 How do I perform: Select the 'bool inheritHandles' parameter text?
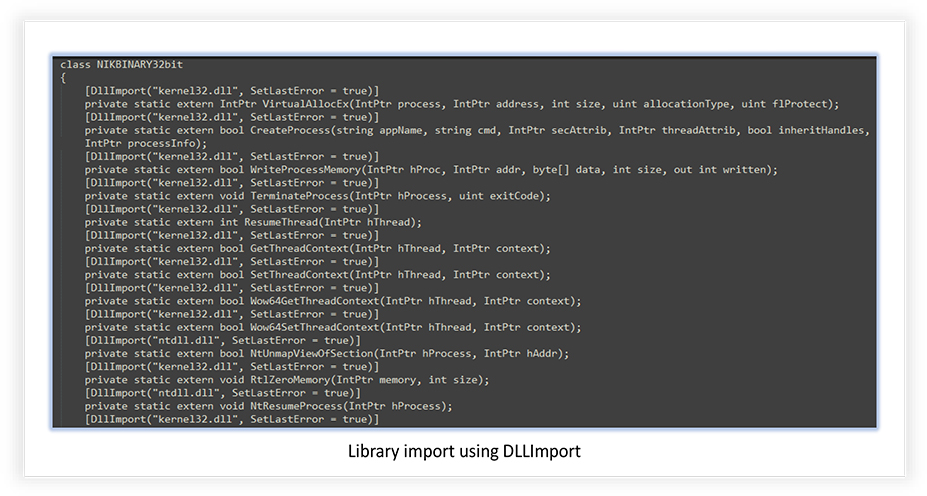(806, 130)
